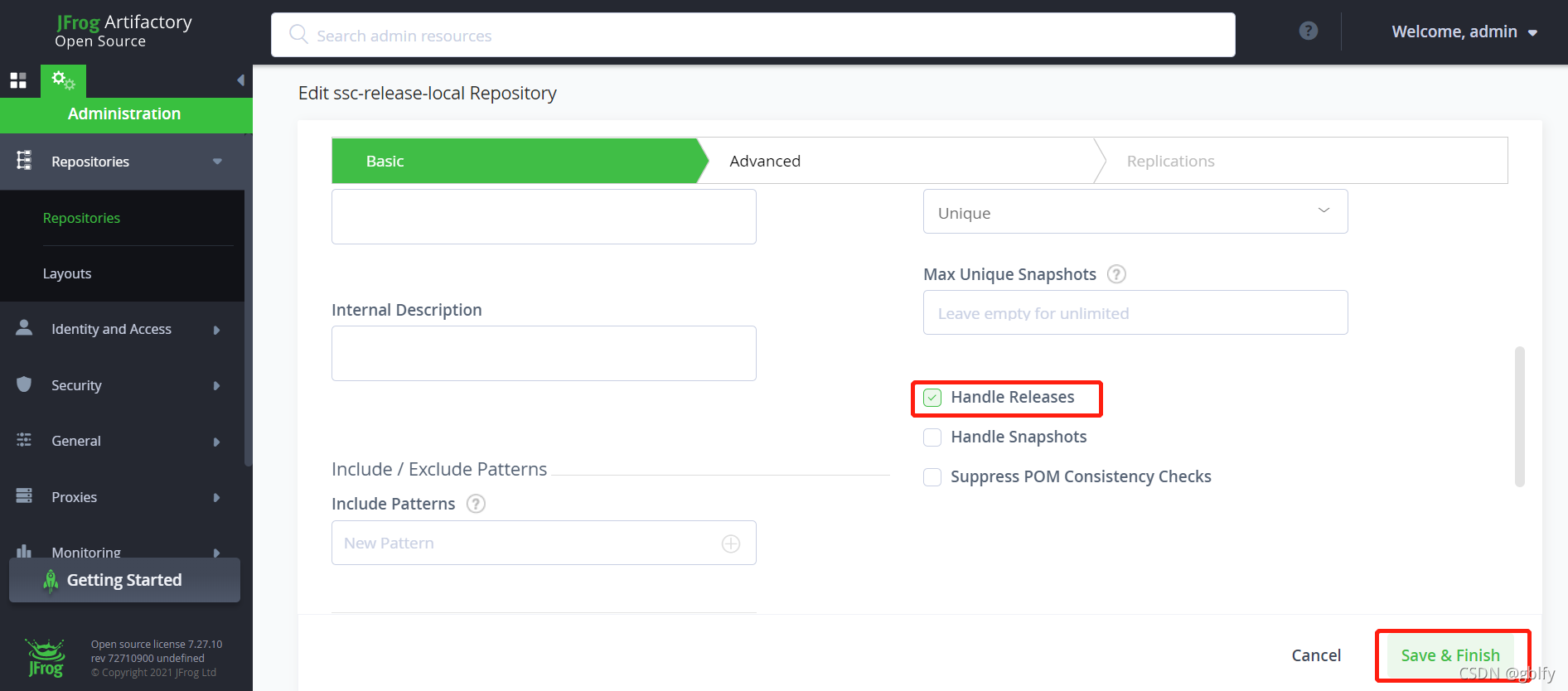Switch to the Basic tab
Viewport: 1568px width, 691px height.
click(520, 161)
